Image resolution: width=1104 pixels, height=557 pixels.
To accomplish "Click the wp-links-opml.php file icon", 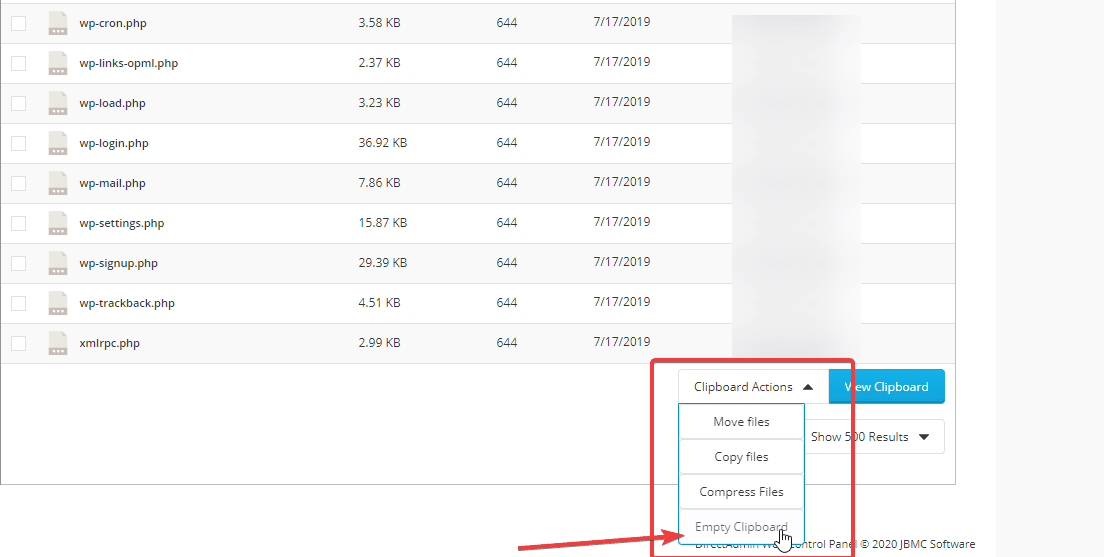I will point(58,63).
